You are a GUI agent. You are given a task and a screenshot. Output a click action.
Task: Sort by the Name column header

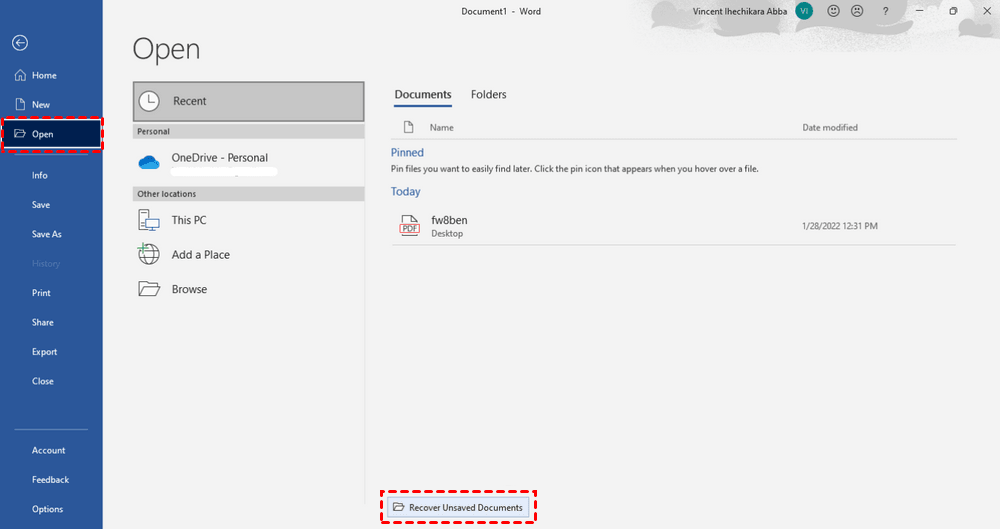(x=441, y=128)
